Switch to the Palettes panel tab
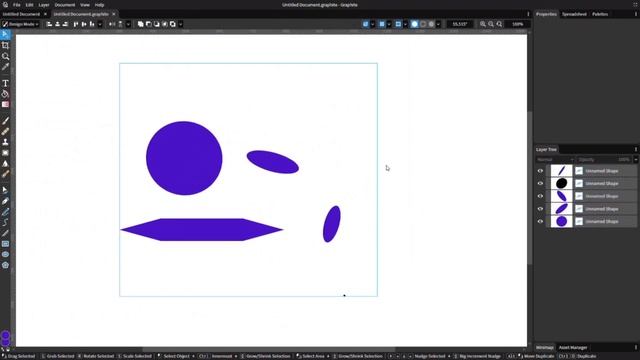Image resolution: width=640 pixels, height=360 pixels. (600, 14)
